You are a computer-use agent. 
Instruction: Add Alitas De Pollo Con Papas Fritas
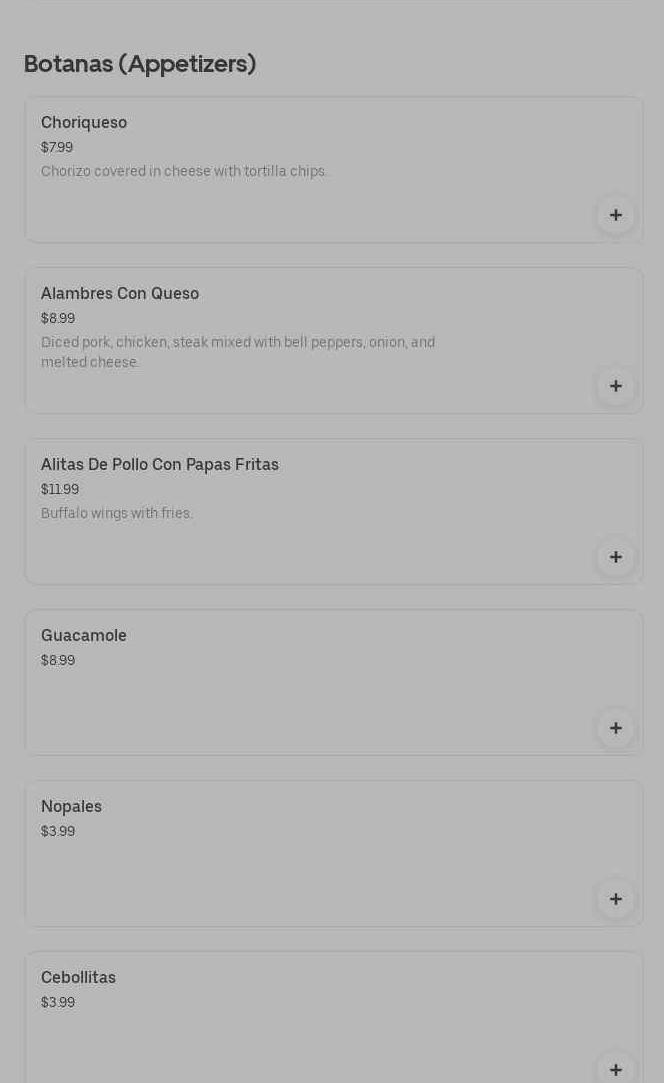615,557
